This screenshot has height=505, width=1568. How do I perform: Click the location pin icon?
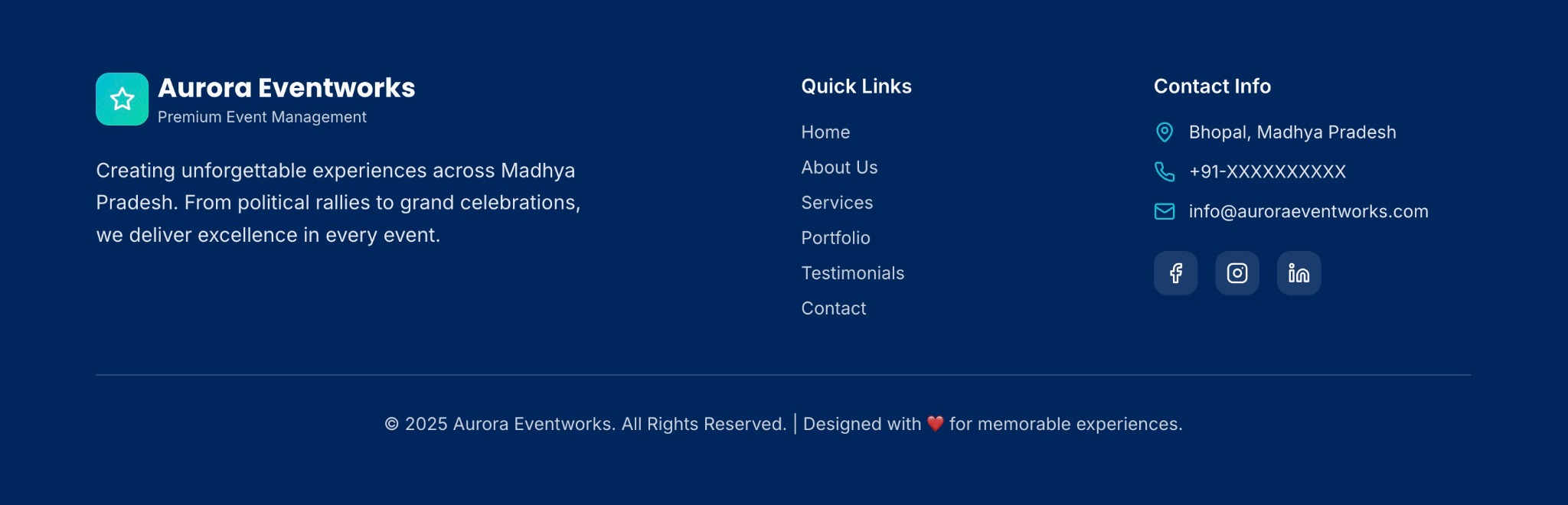tap(1164, 132)
